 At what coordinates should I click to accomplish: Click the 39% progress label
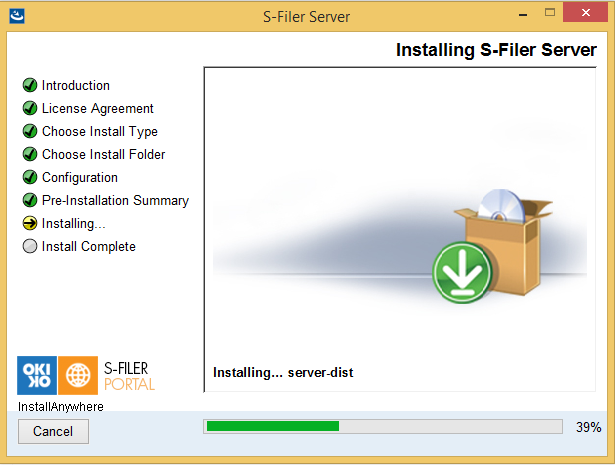click(x=588, y=427)
